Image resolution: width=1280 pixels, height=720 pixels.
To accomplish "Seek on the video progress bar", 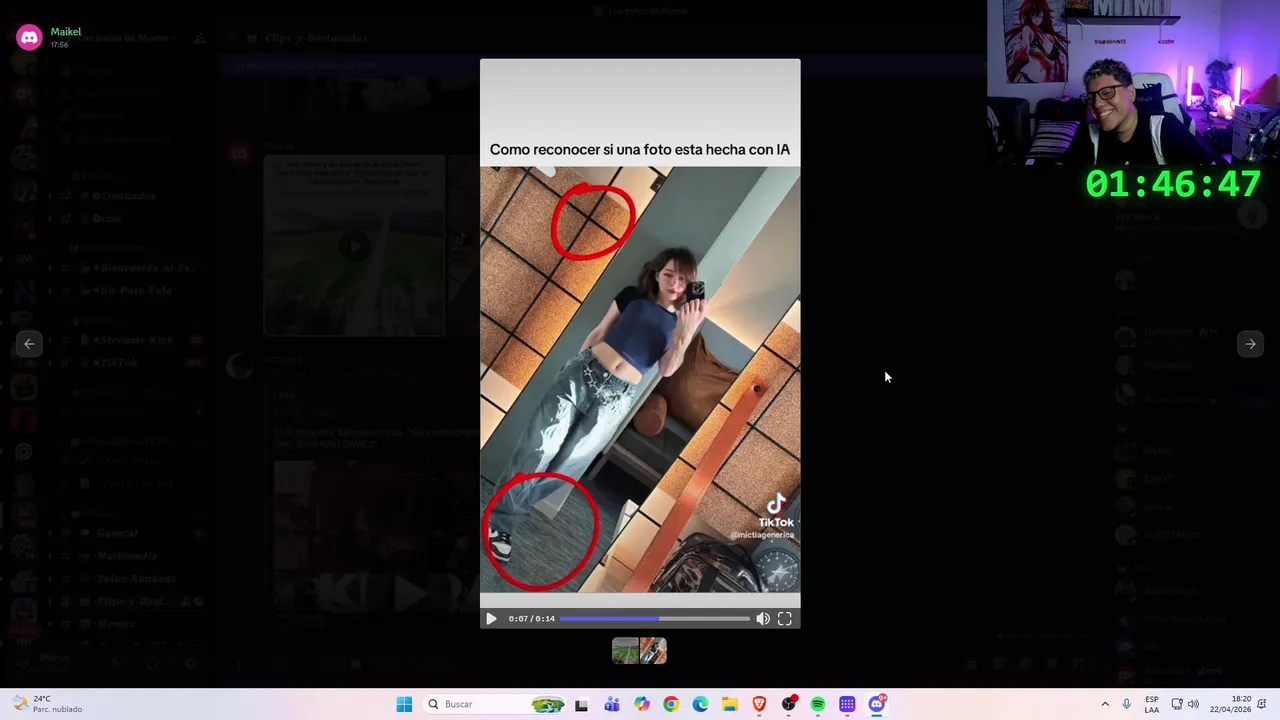I will [654, 619].
